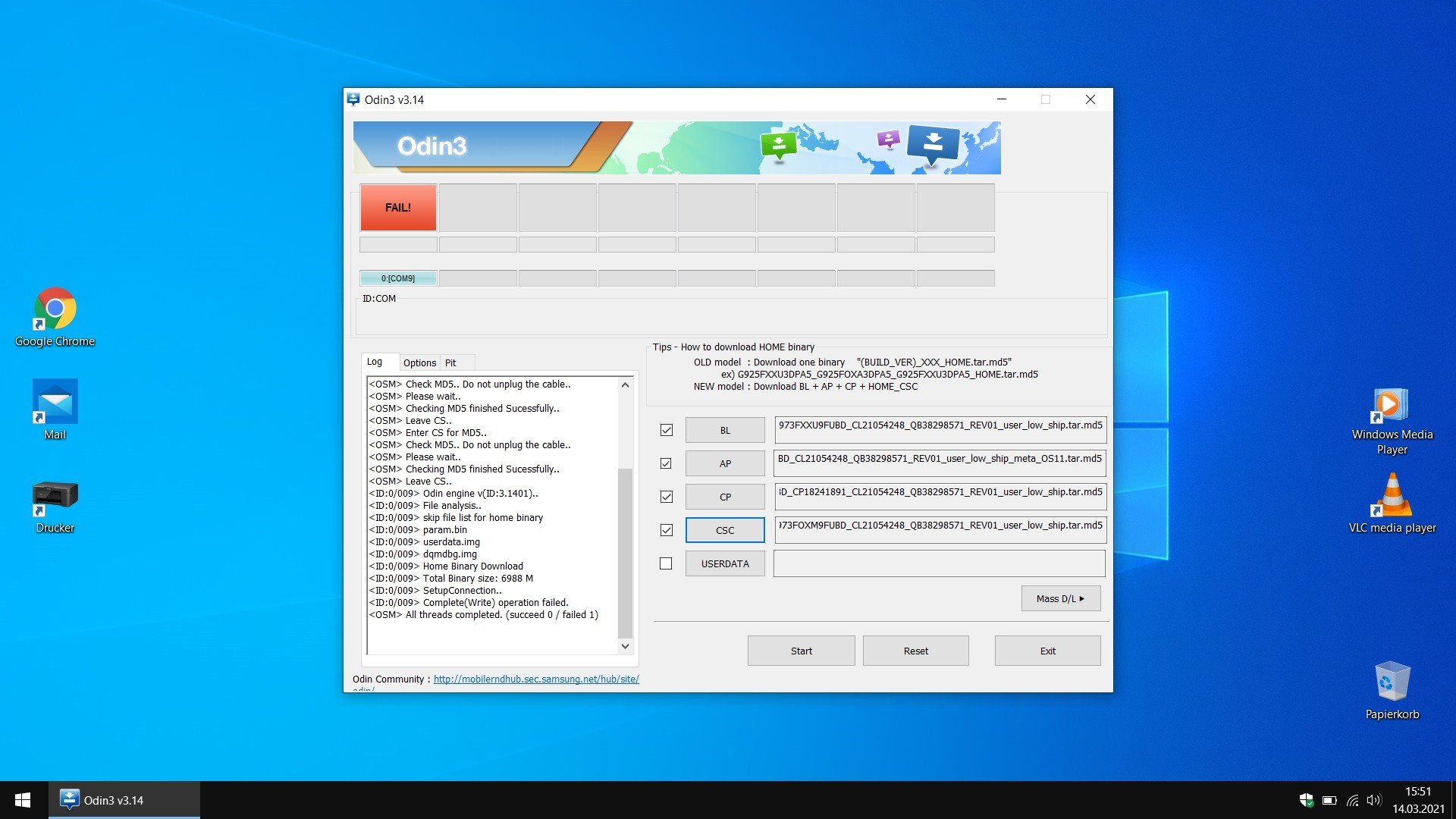Click the AP file path field

click(x=940, y=463)
